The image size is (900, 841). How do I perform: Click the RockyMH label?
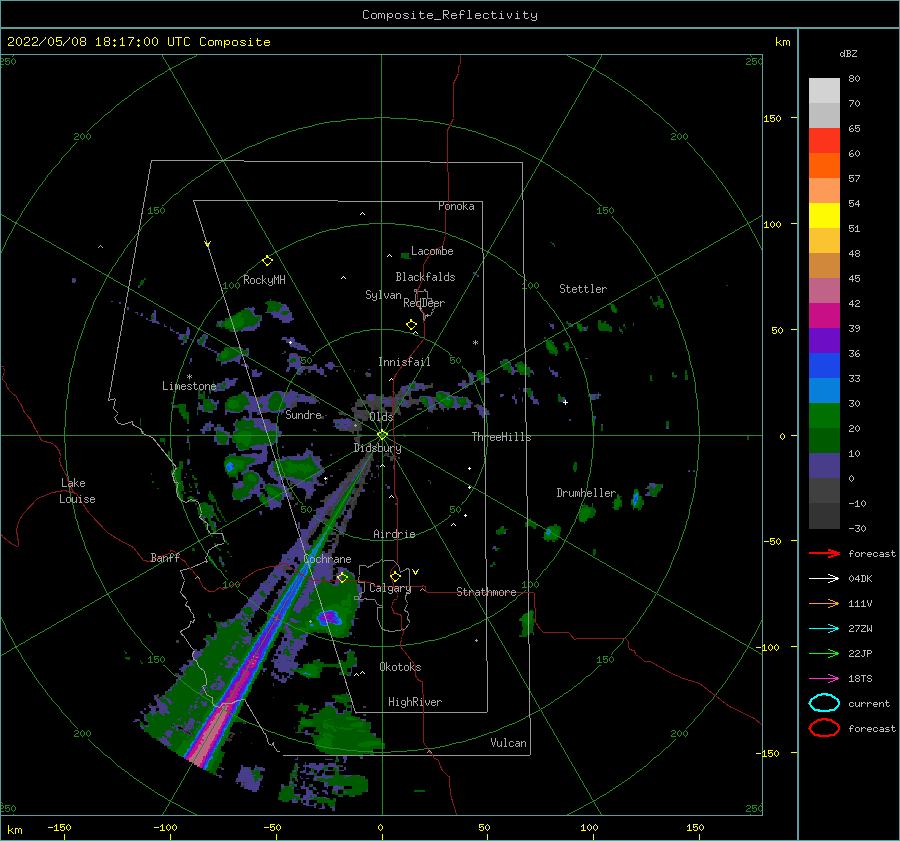tap(264, 280)
